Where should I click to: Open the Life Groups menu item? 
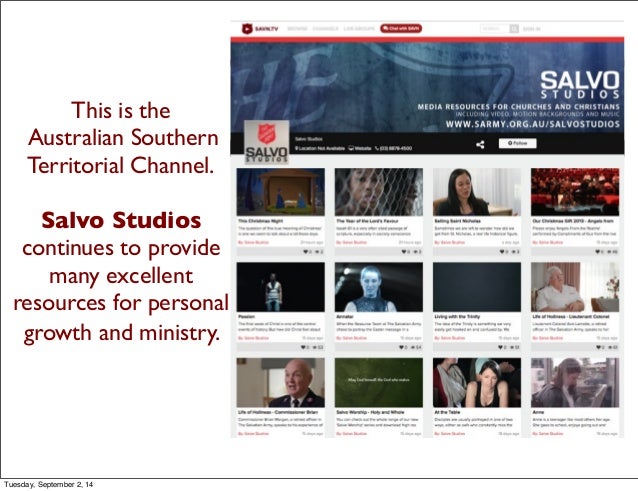coord(359,29)
